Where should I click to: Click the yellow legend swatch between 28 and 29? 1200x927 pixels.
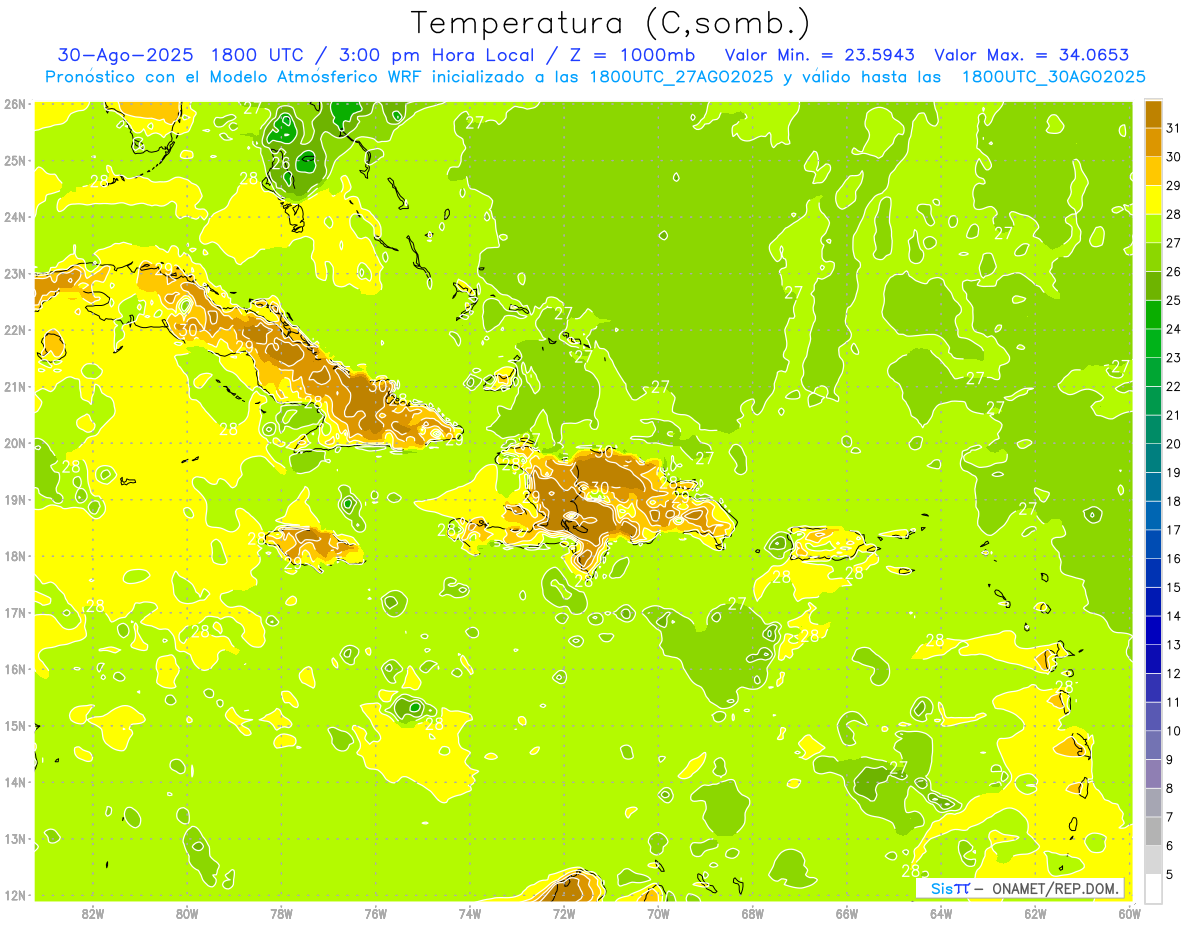(1153, 200)
